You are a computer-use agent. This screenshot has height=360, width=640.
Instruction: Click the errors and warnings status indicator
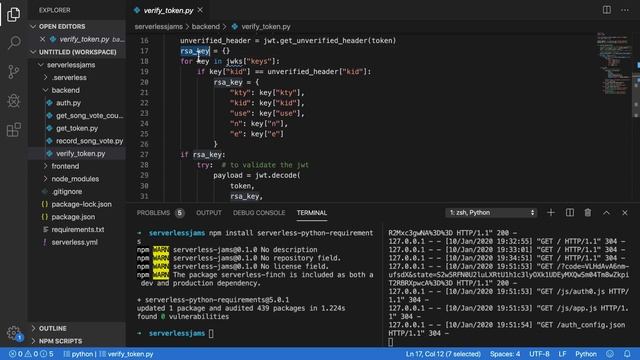[x=31, y=354]
